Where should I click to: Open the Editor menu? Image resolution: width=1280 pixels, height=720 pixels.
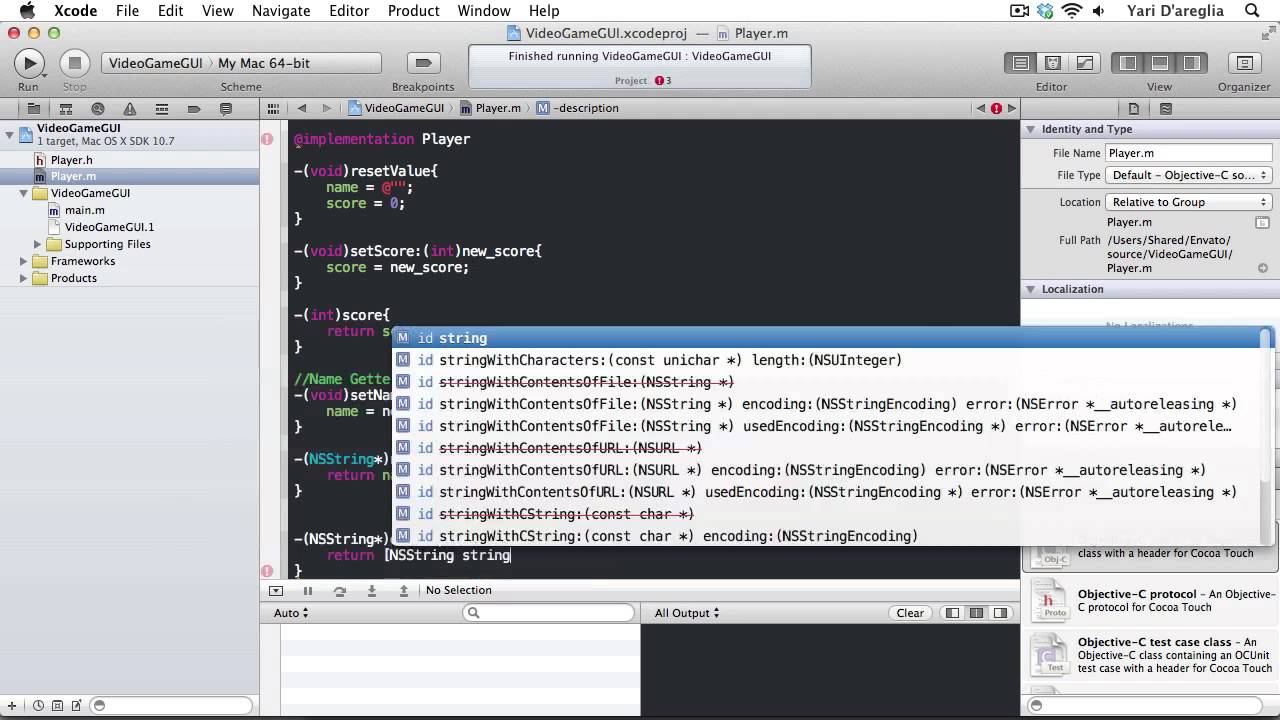[x=349, y=11]
